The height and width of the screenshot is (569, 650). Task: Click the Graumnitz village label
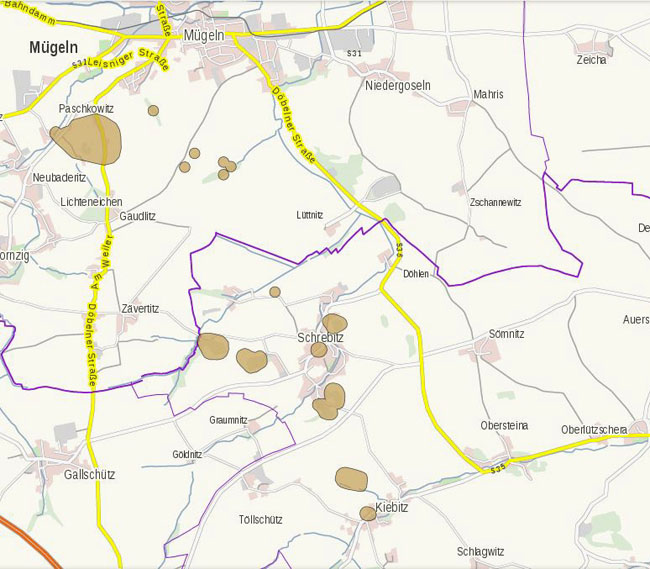[x=228, y=420]
